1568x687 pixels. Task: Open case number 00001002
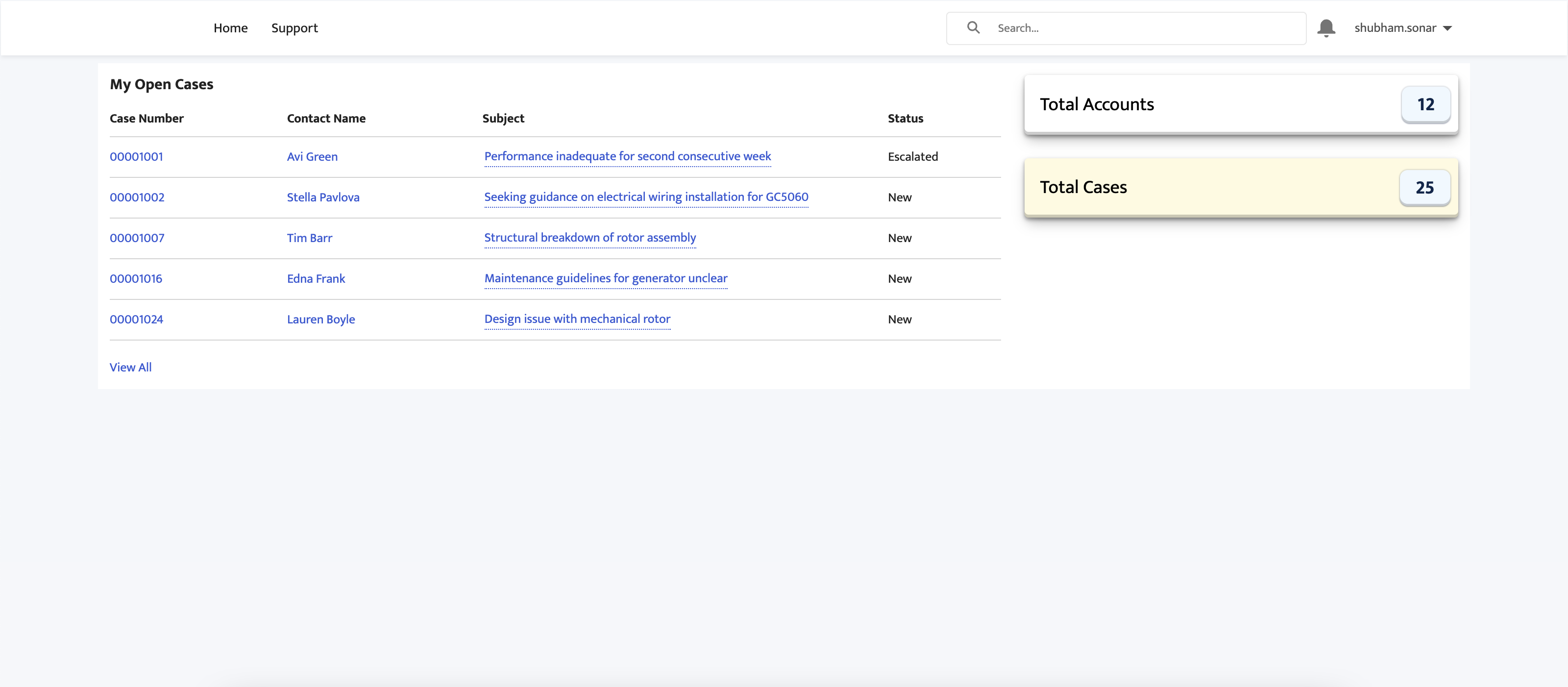(137, 197)
